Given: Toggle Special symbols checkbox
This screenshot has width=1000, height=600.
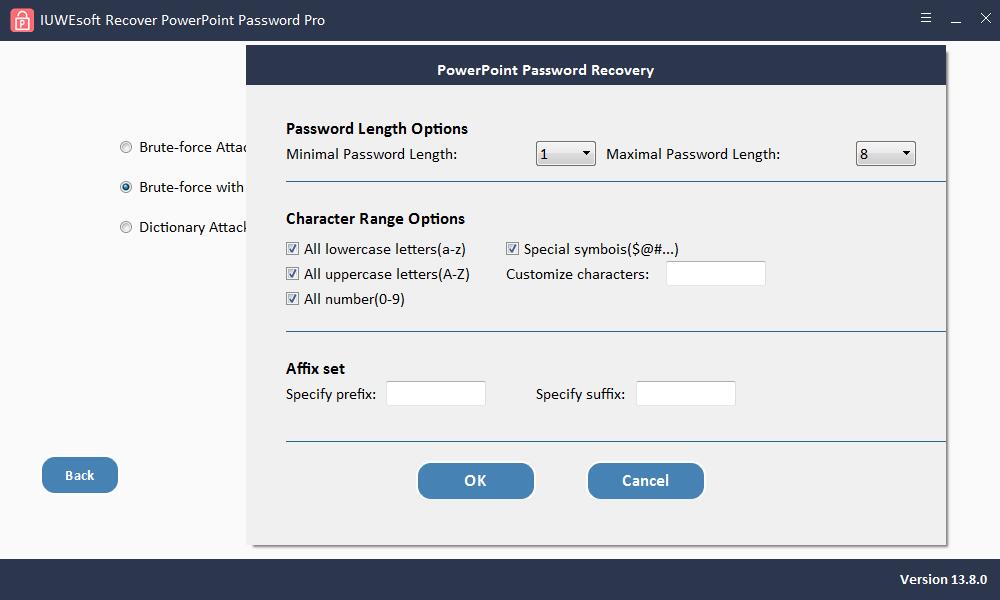Looking at the screenshot, I should (x=512, y=249).
